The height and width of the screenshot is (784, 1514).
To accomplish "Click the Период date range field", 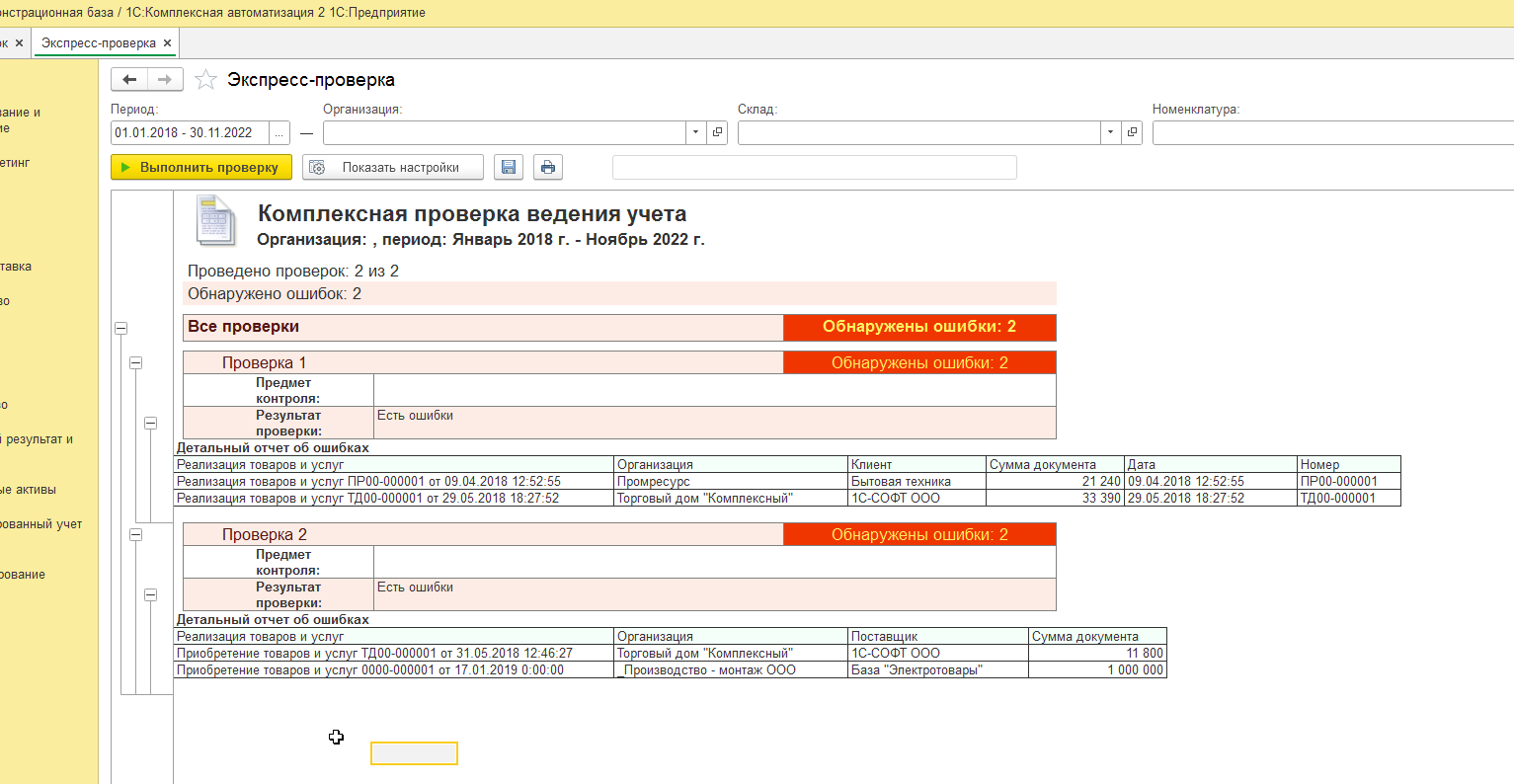I will pos(190,132).
